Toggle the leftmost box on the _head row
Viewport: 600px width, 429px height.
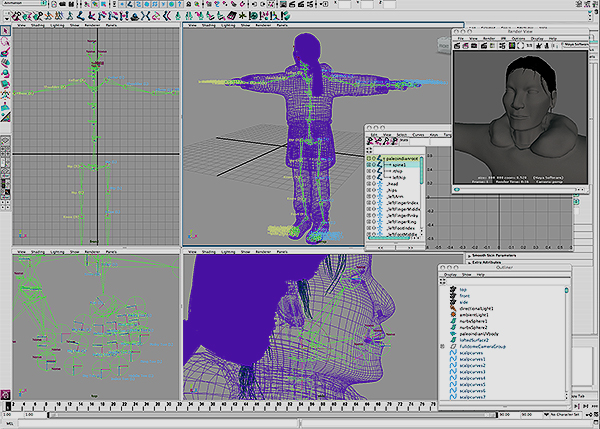pyautogui.click(x=369, y=184)
